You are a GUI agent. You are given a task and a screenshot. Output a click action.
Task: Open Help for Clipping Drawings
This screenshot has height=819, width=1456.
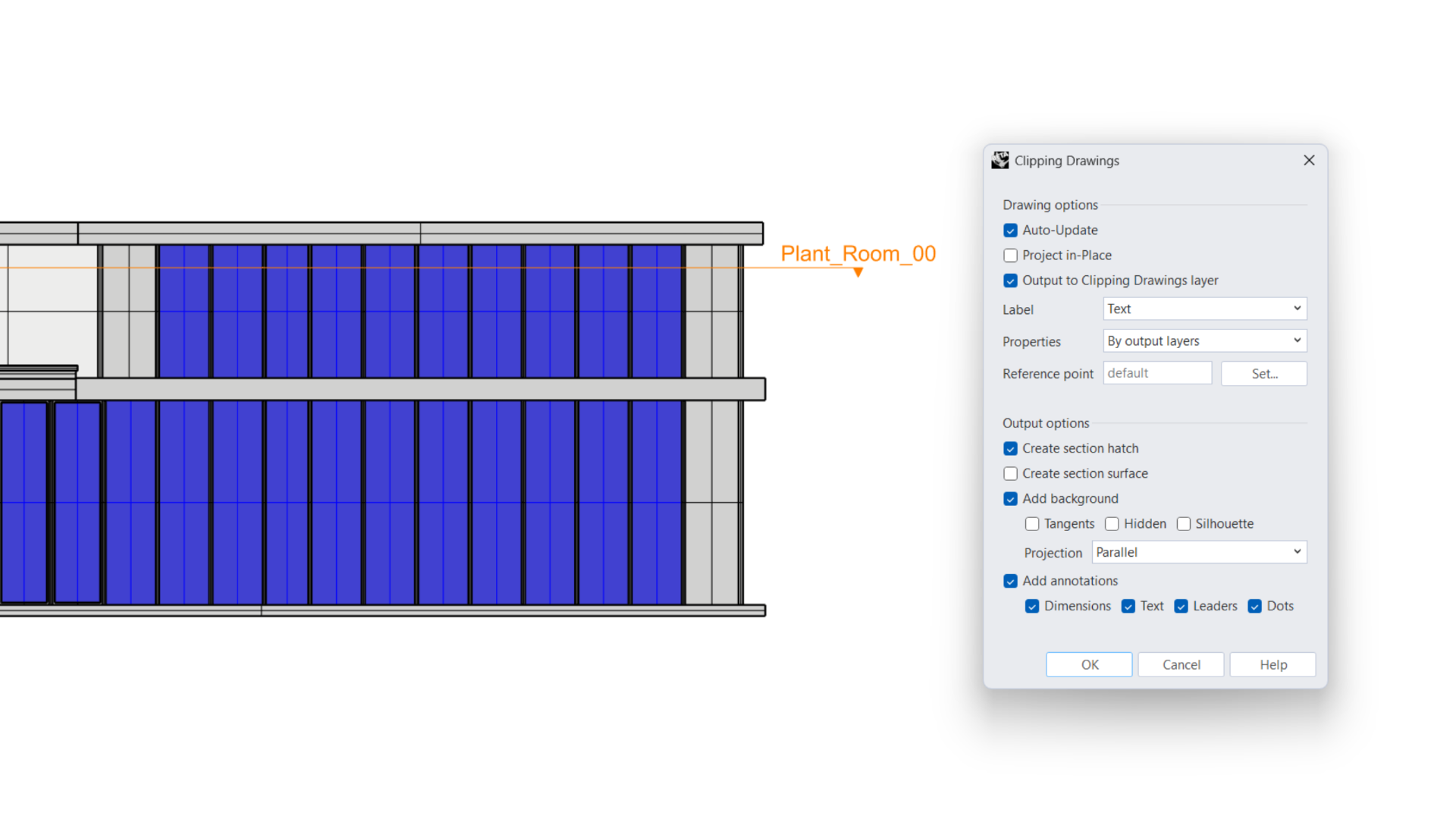[1272, 665]
